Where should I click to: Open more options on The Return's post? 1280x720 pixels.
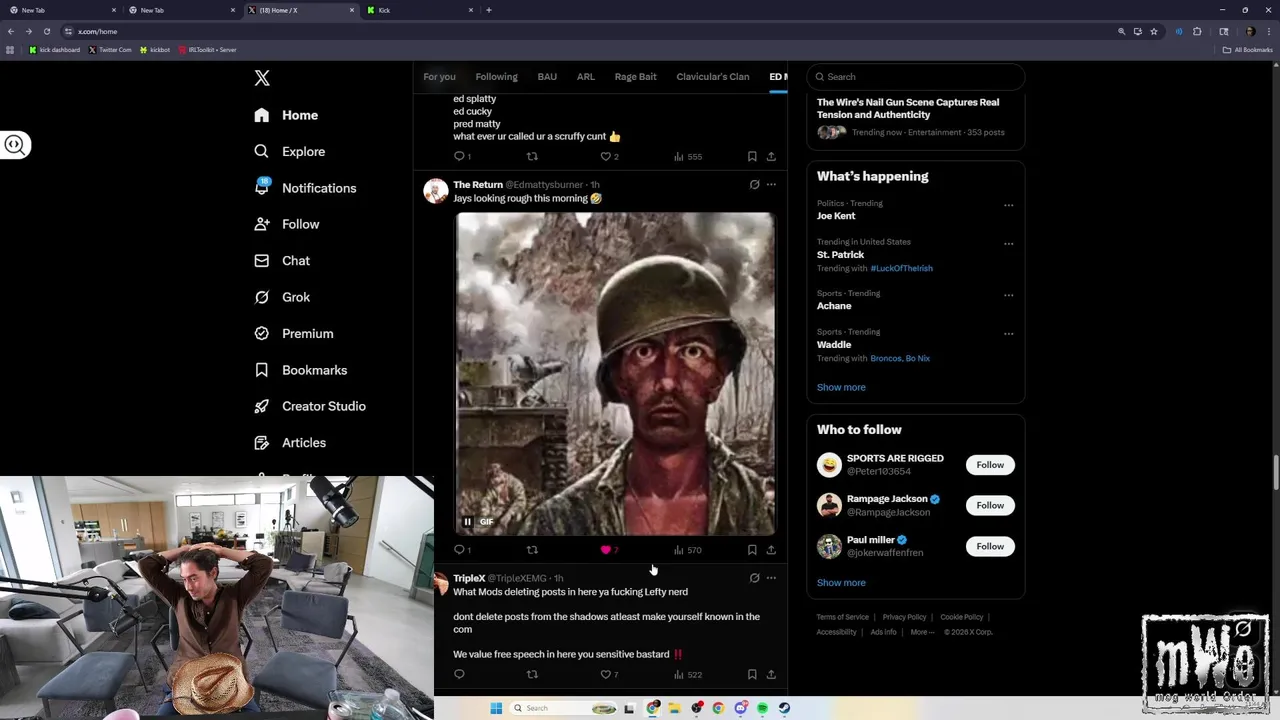pyautogui.click(x=771, y=185)
